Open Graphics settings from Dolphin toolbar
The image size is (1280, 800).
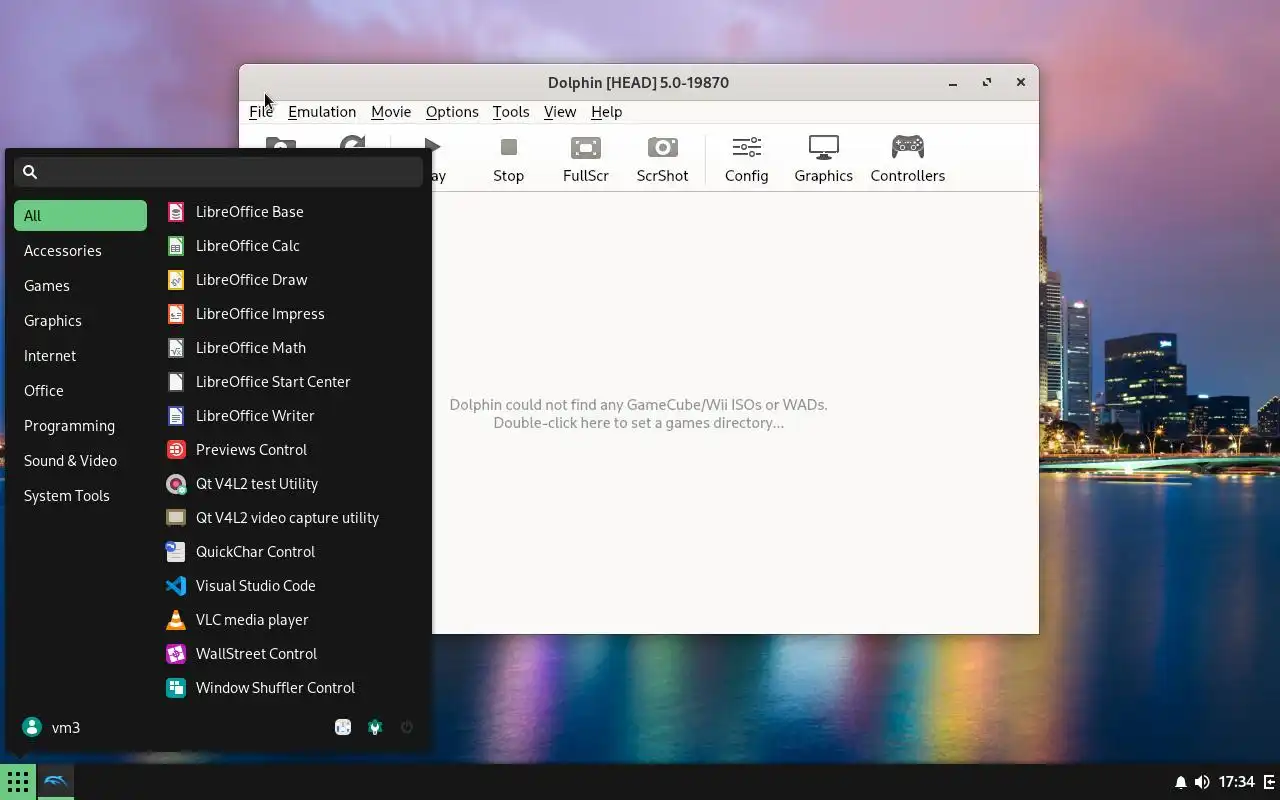[823, 160]
